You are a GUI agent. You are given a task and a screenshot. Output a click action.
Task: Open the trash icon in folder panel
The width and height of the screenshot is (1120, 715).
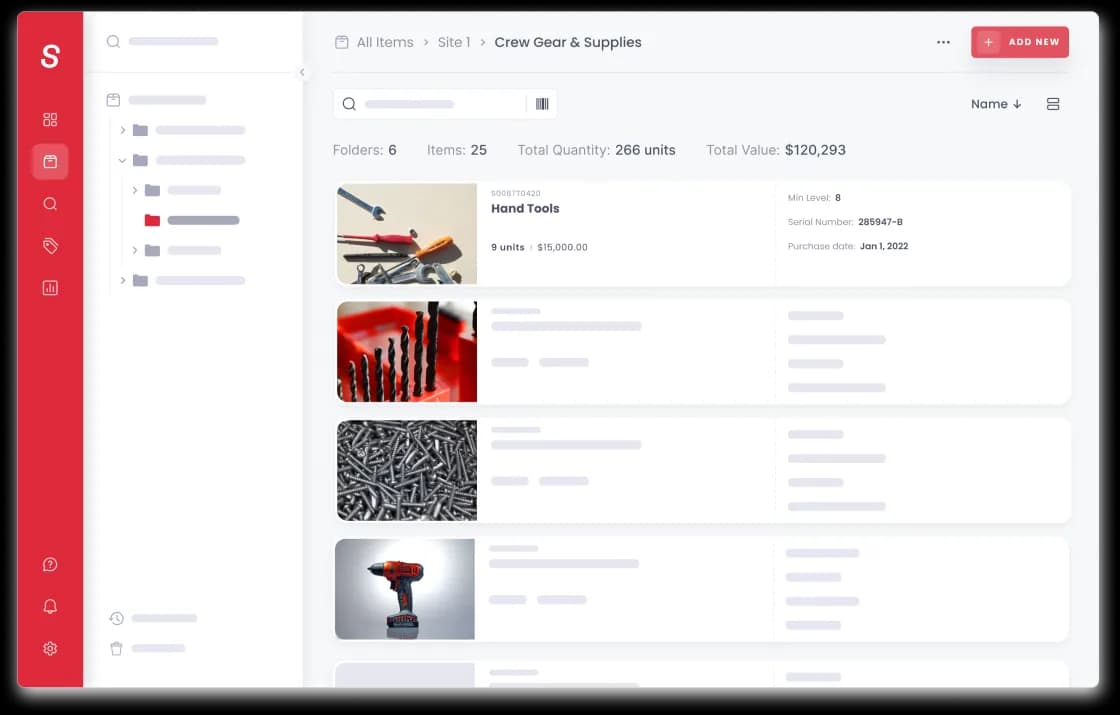coord(116,649)
